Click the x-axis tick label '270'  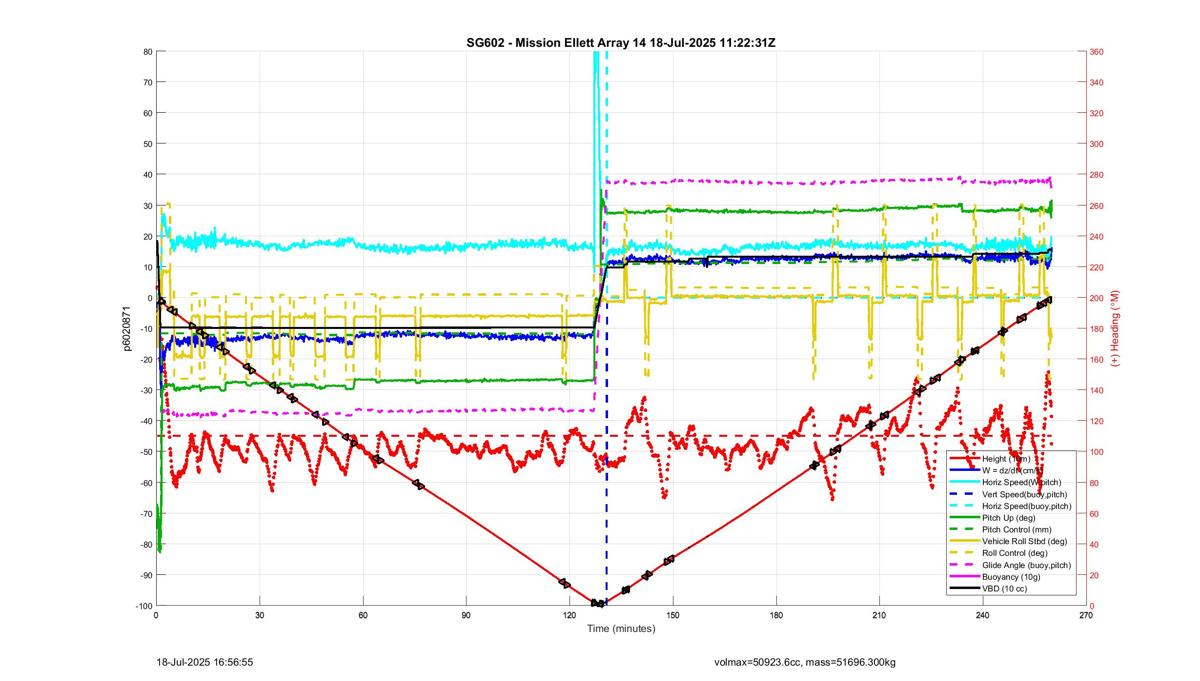point(1086,615)
